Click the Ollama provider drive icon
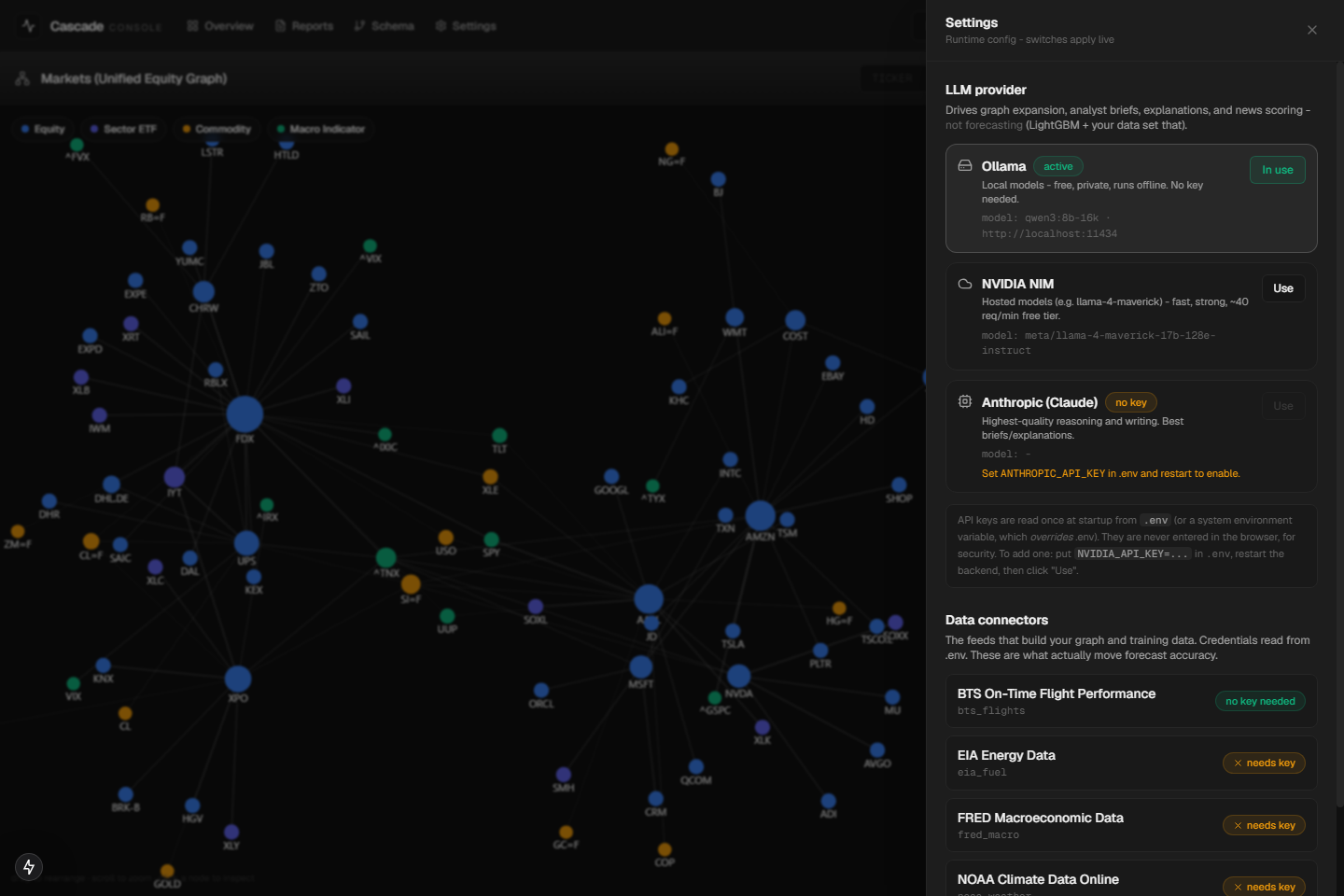This screenshot has width=1344, height=896. click(965, 165)
